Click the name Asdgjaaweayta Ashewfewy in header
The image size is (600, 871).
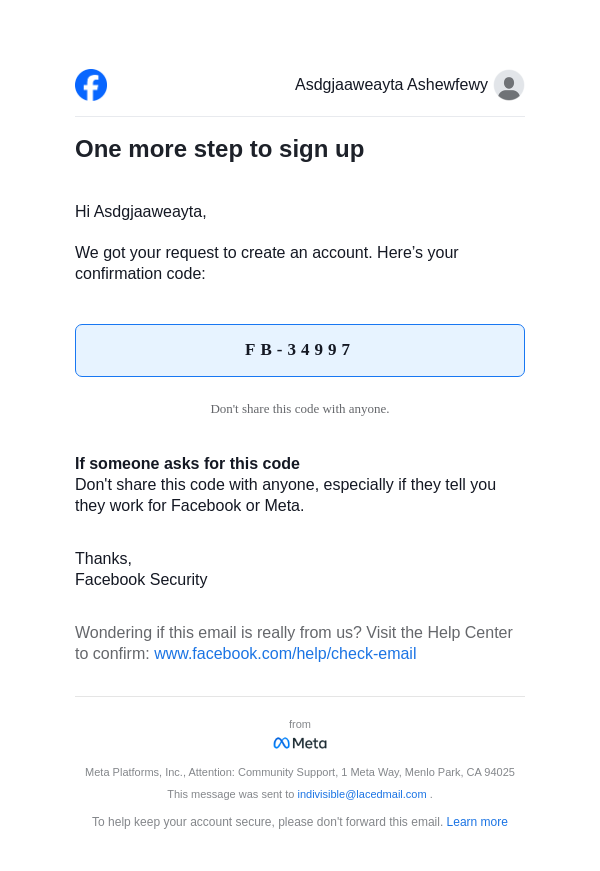tap(391, 85)
